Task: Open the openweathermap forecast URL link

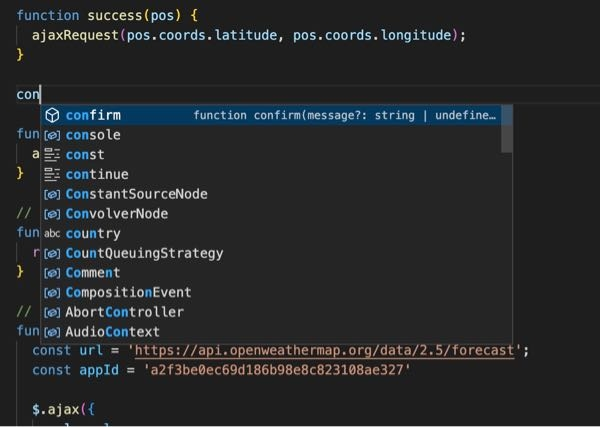Action: [x=324, y=350]
